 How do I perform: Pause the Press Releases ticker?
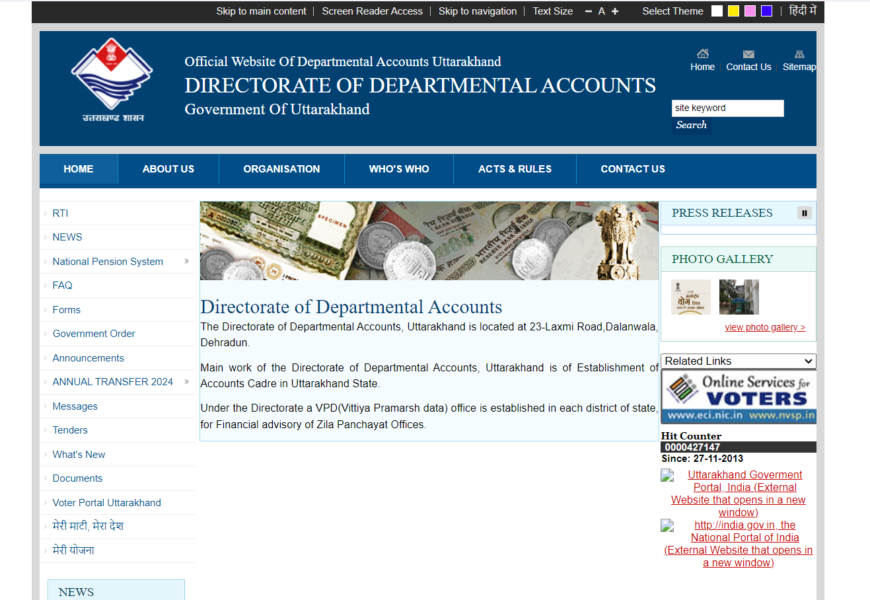click(x=804, y=213)
